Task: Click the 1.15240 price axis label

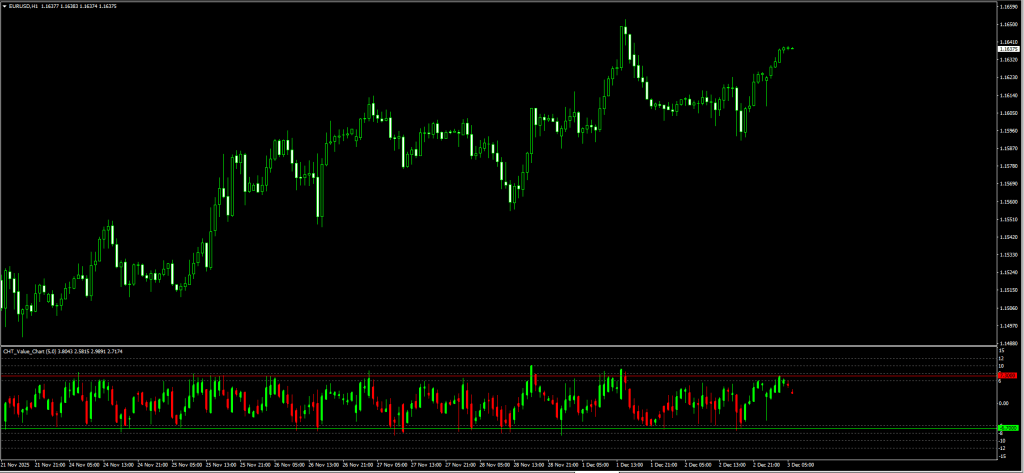Action: tap(1009, 272)
